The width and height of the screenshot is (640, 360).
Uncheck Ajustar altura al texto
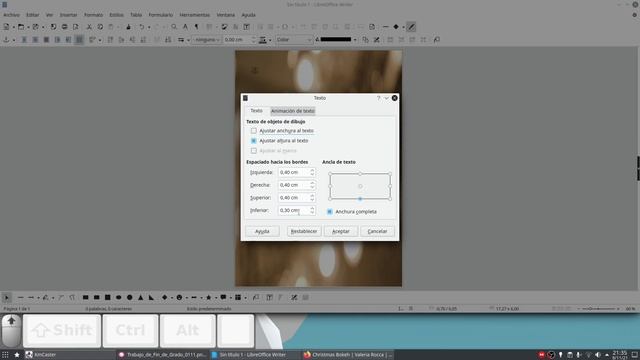click(x=253, y=140)
